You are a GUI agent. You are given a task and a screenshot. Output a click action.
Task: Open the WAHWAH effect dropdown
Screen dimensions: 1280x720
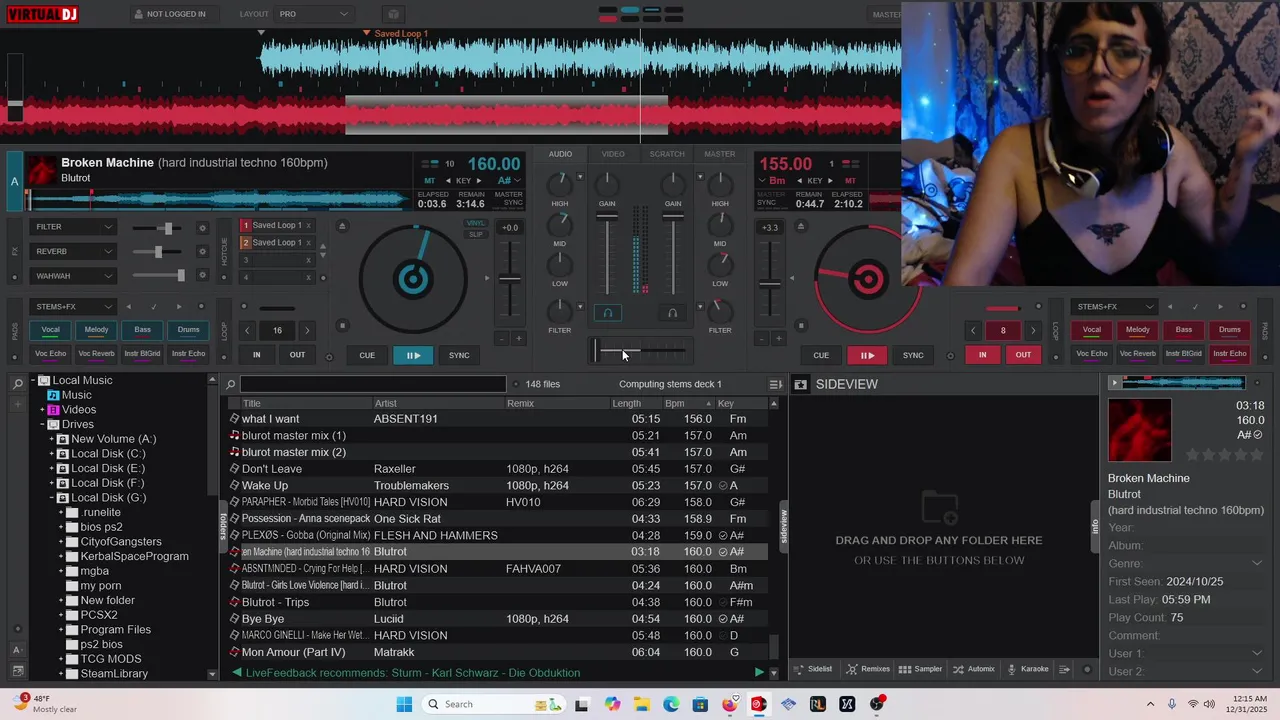coord(73,275)
